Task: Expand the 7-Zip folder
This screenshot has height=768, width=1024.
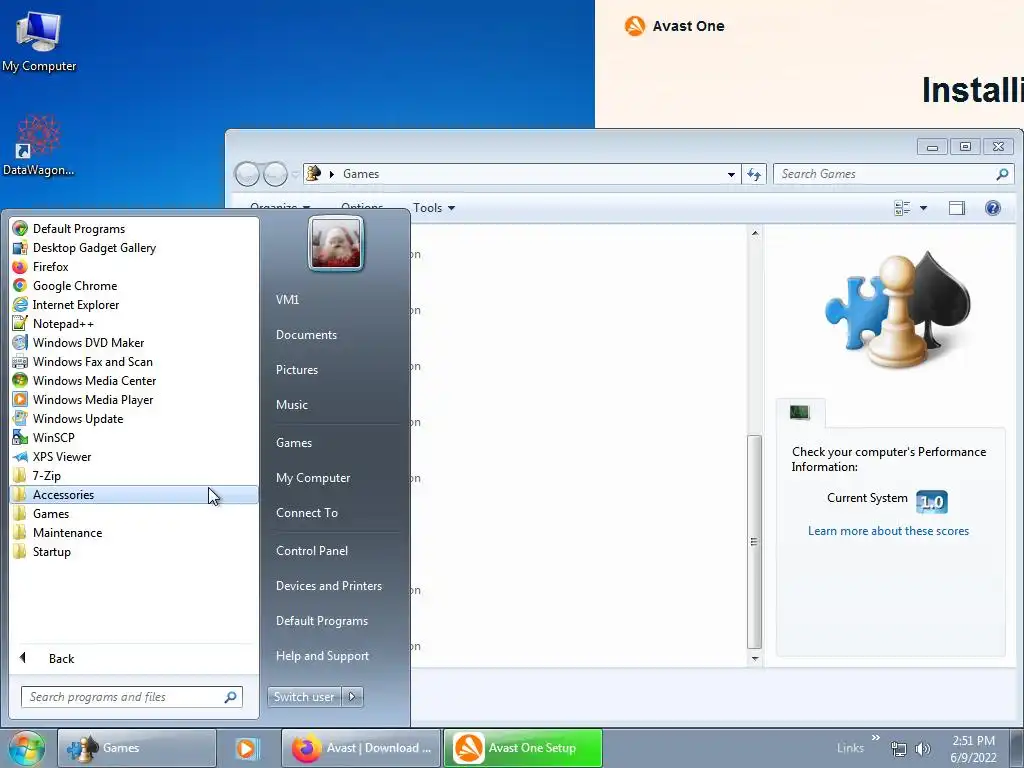Action: point(134,475)
